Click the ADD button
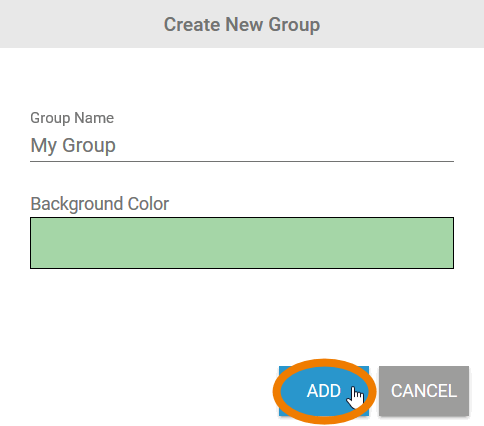This screenshot has width=484, height=426. click(x=324, y=391)
